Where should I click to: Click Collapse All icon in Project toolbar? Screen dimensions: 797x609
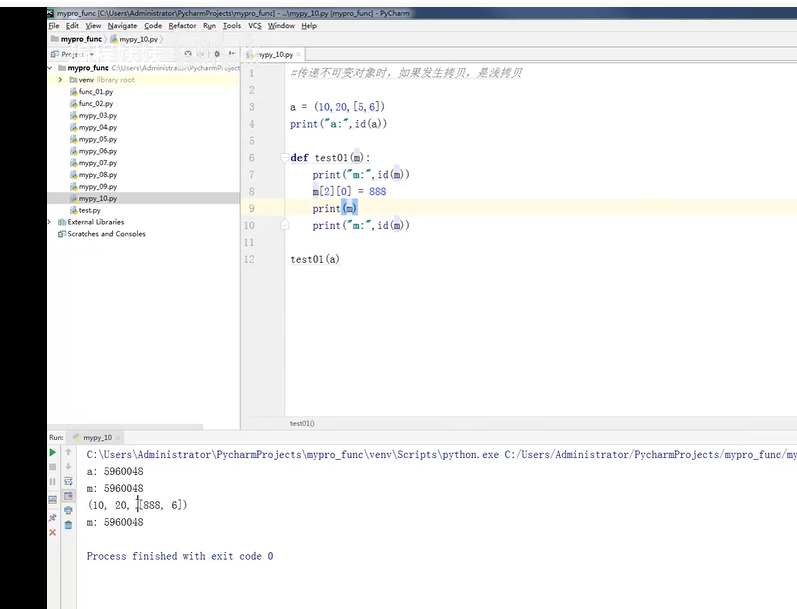tap(202, 54)
